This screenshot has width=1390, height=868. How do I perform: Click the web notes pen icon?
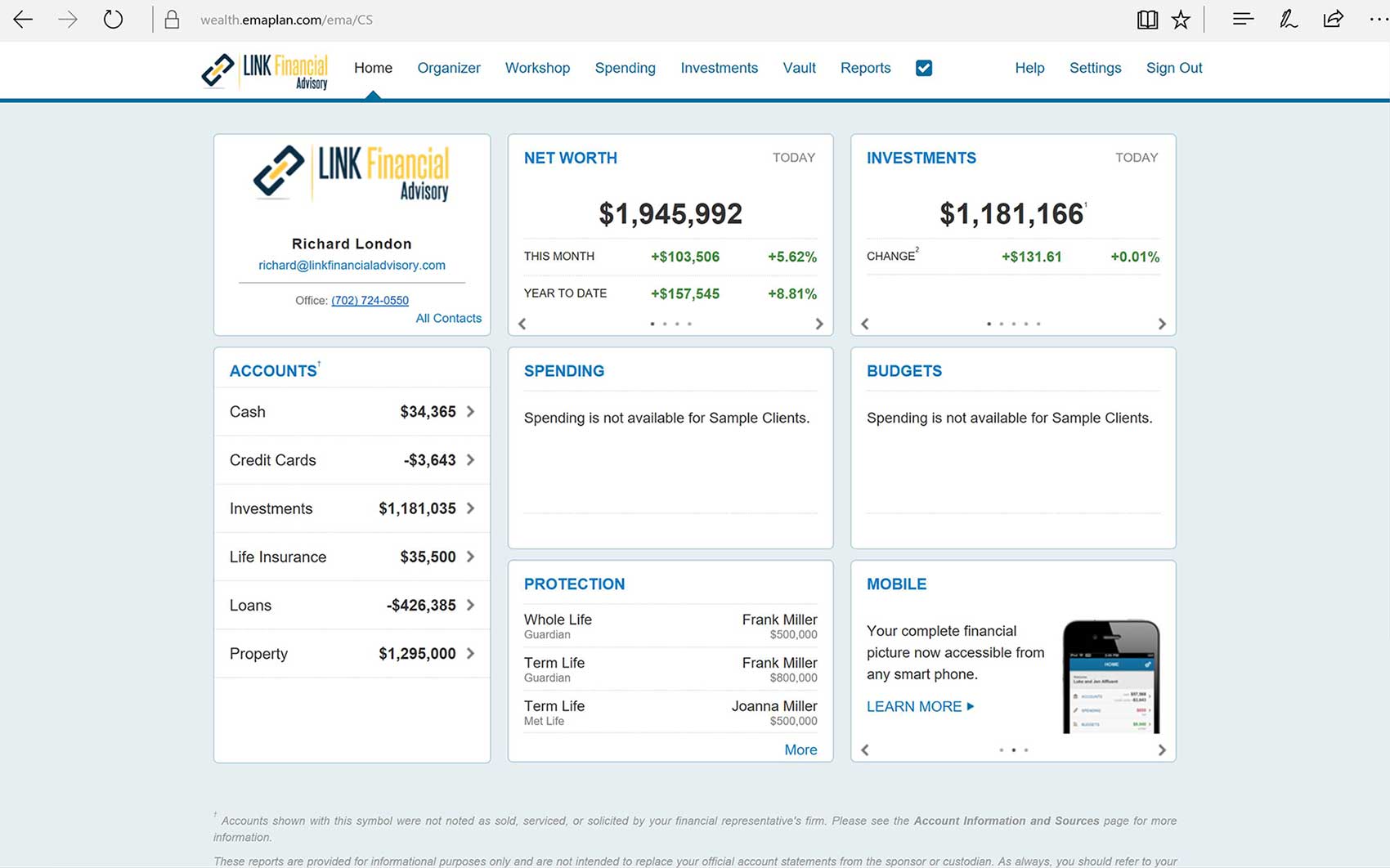(1288, 19)
